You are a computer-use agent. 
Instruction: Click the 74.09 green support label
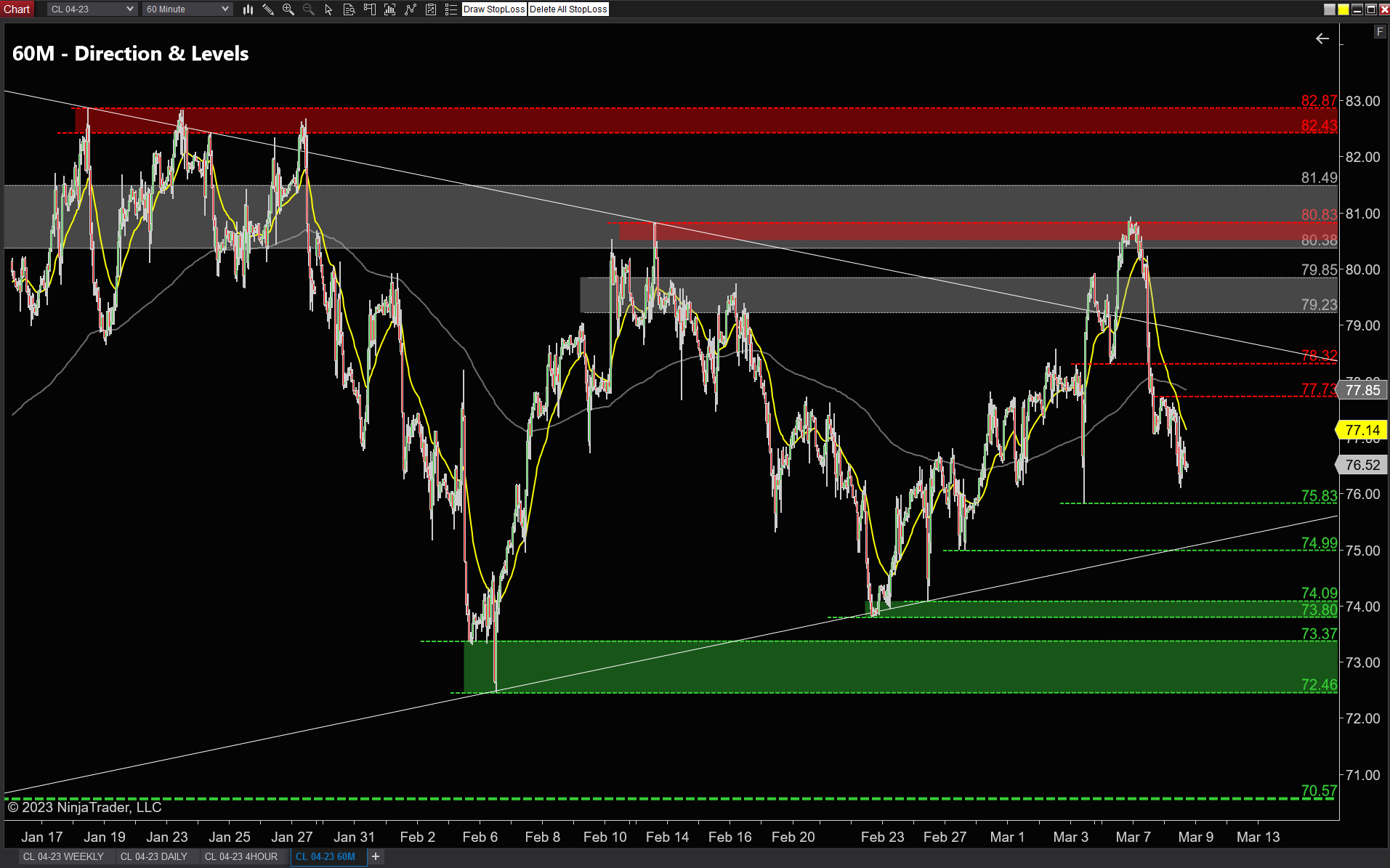point(1319,593)
